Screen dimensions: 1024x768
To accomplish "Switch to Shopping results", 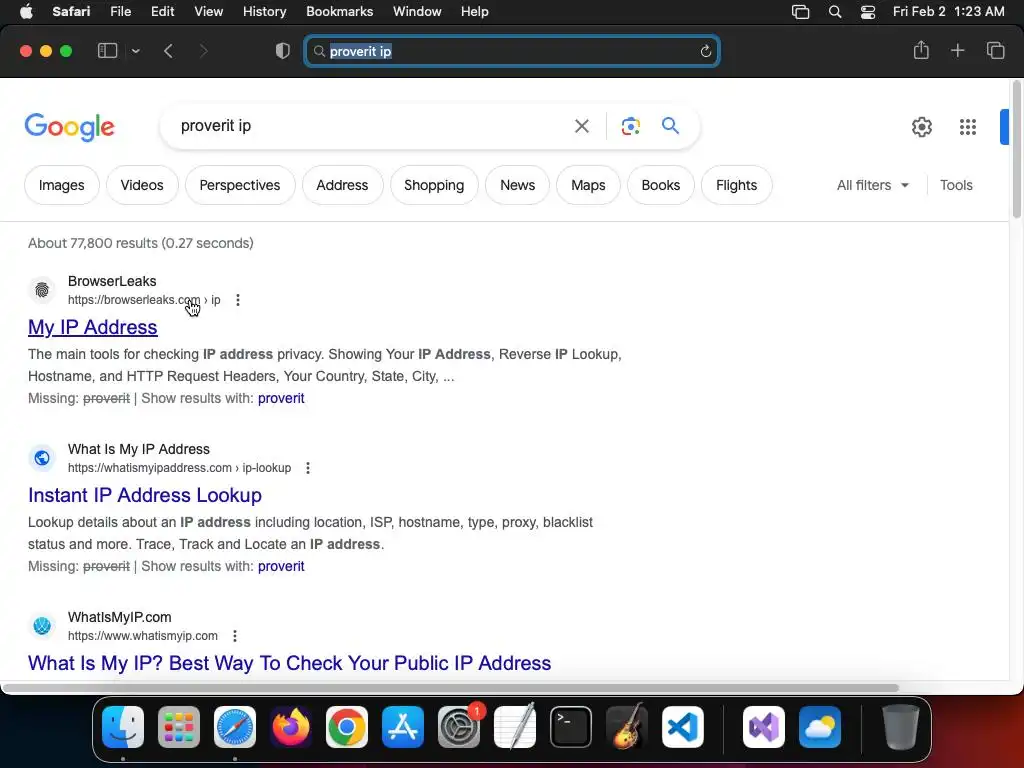I will coord(434,185).
